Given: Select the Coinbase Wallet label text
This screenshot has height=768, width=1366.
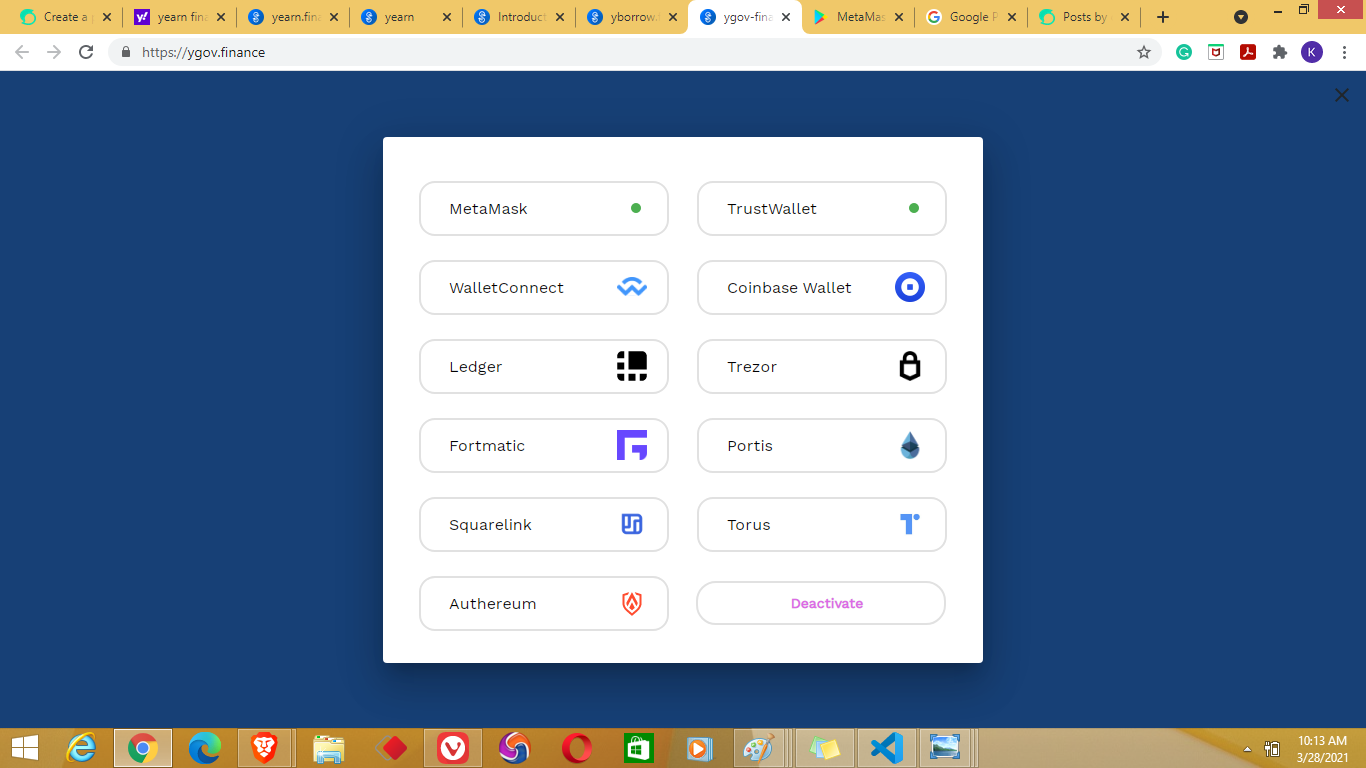Looking at the screenshot, I should [x=789, y=288].
